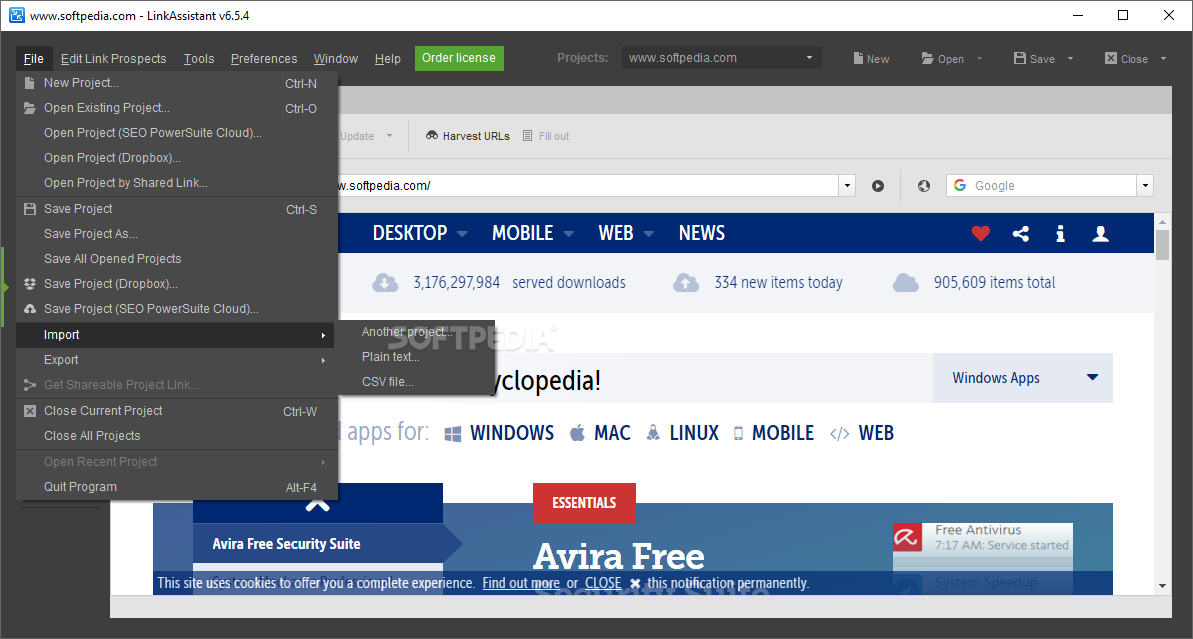
Task: Click the Save diskette toolbar icon
Action: 1020,59
